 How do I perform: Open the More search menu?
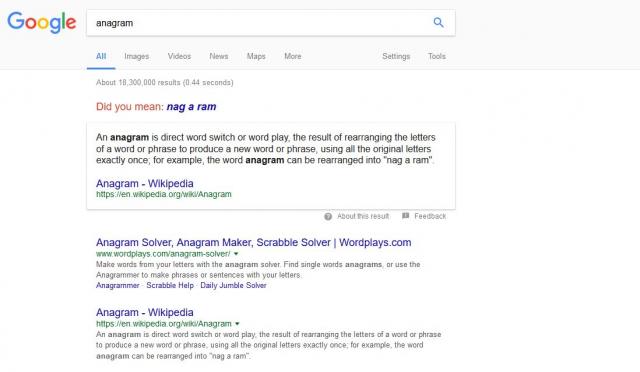coord(293,56)
